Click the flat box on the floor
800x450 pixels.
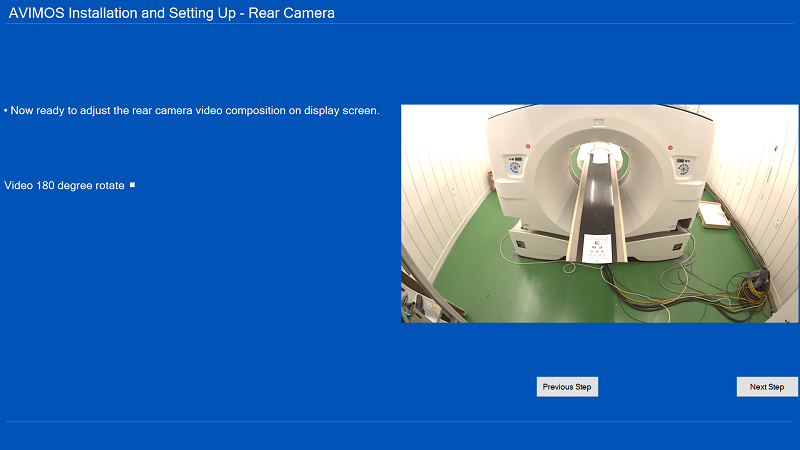pos(713,213)
